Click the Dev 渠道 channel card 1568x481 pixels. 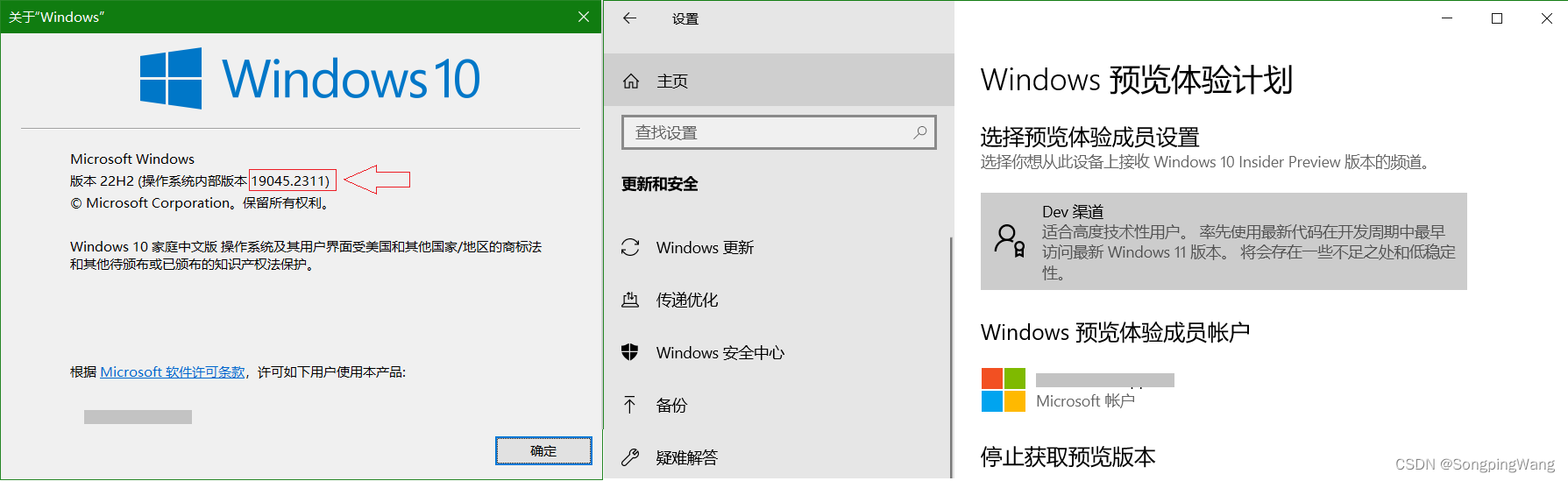pos(1224,242)
